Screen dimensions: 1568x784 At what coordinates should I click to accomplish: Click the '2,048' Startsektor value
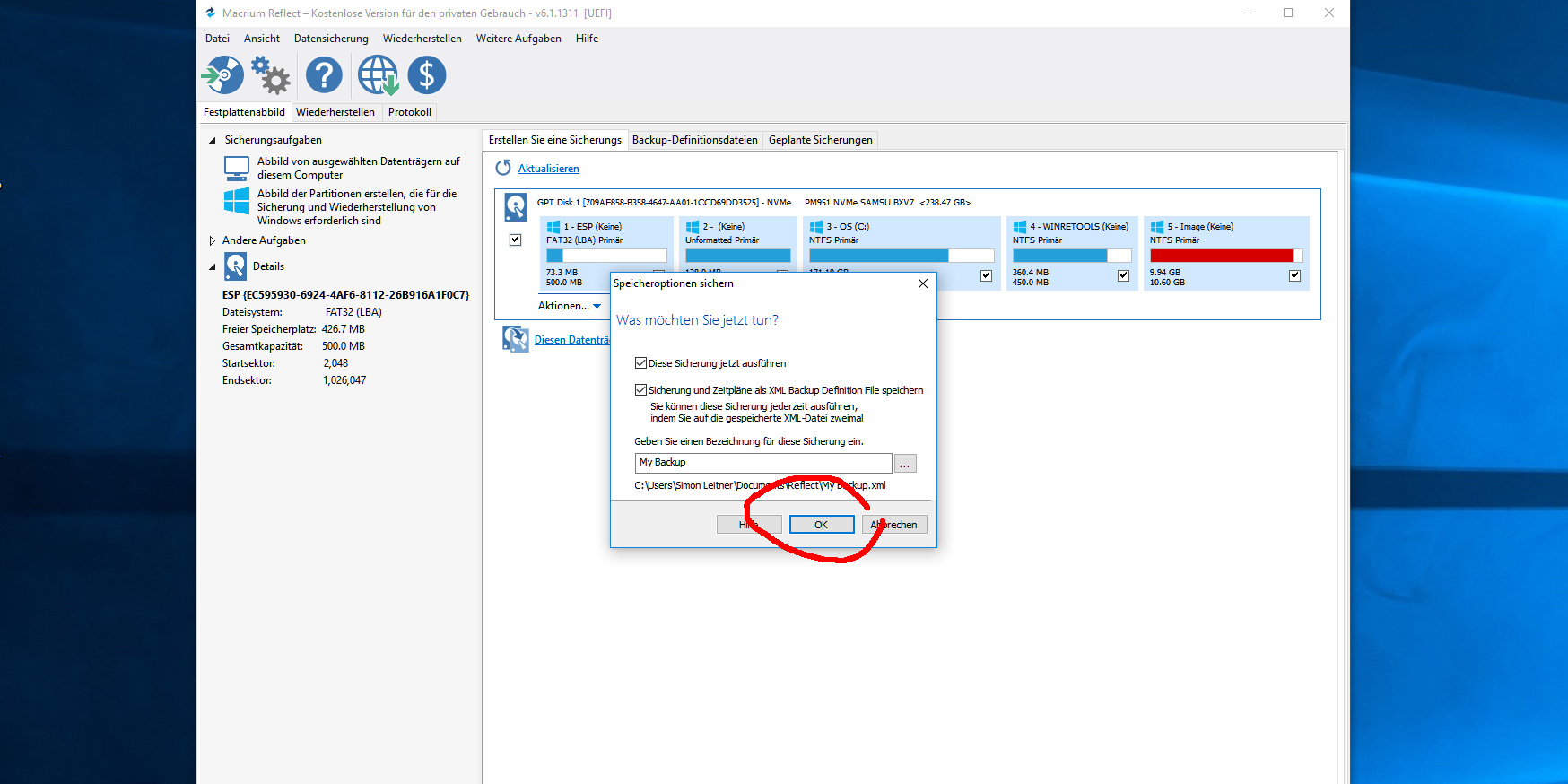click(335, 363)
